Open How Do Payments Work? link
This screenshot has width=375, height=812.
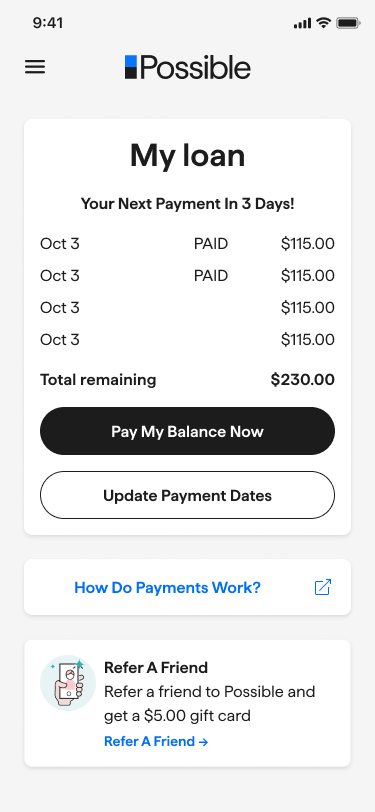[167, 587]
